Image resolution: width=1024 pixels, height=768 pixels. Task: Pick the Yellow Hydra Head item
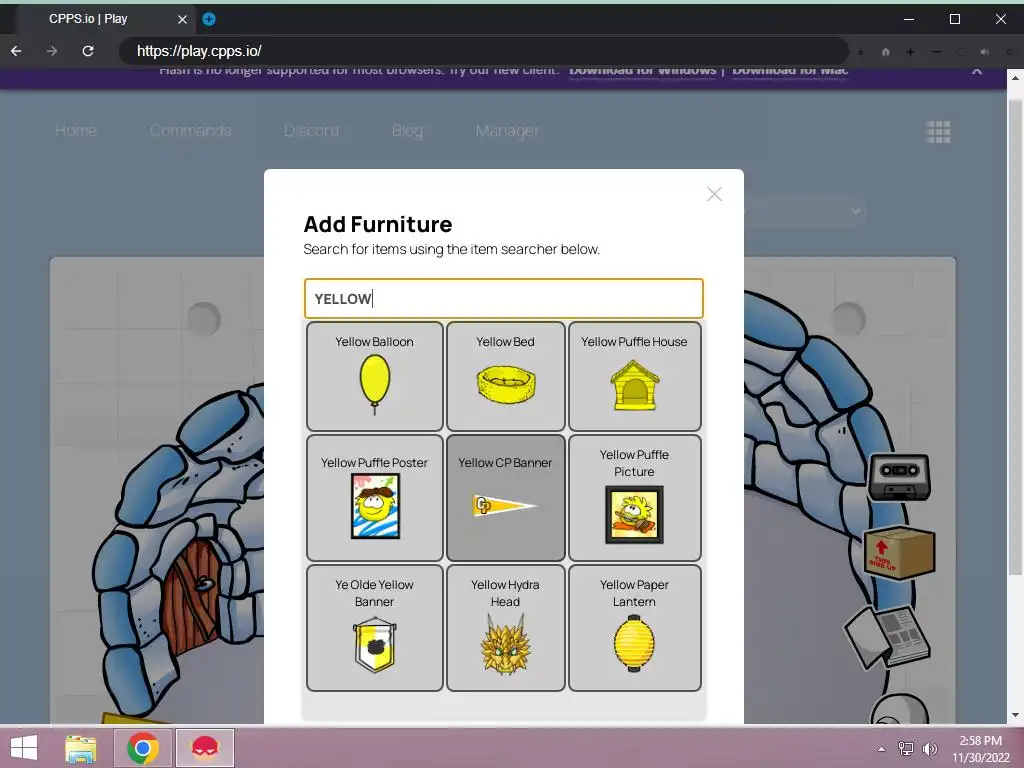(505, 628)
